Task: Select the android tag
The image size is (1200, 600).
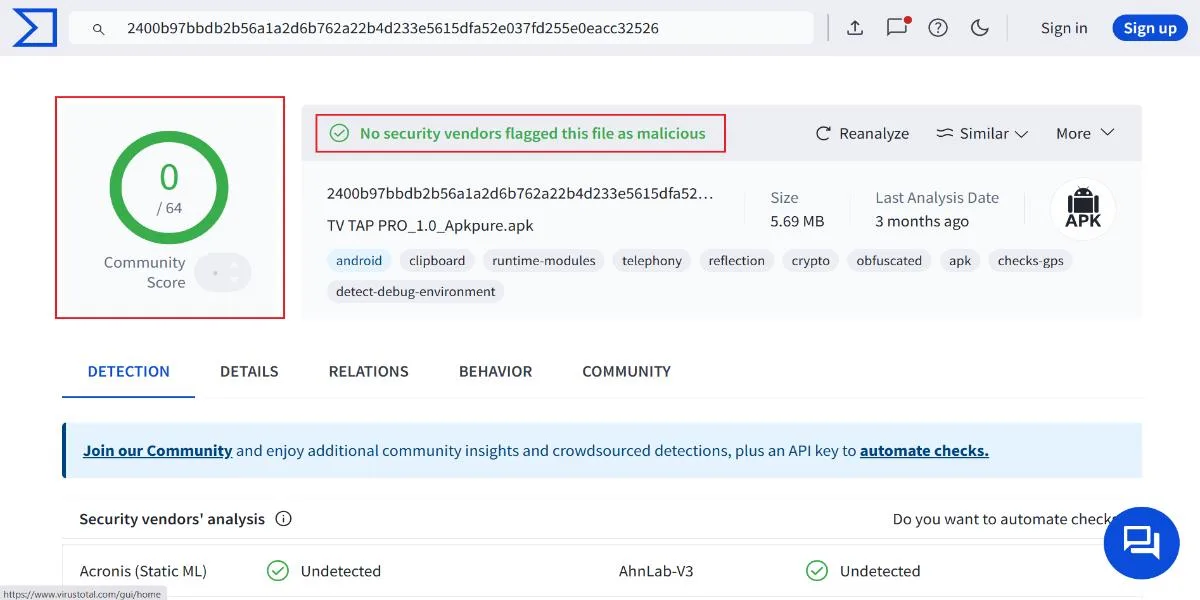Action: (359, 261)
